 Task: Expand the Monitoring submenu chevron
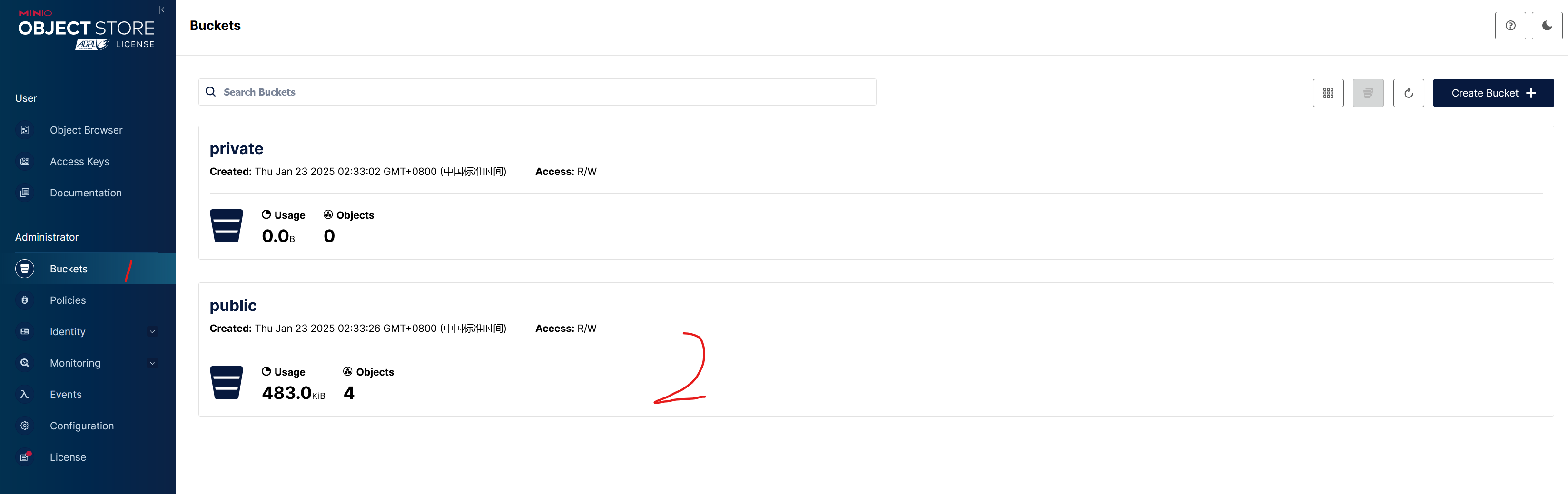pyautogui.click(x=152, y=363)
